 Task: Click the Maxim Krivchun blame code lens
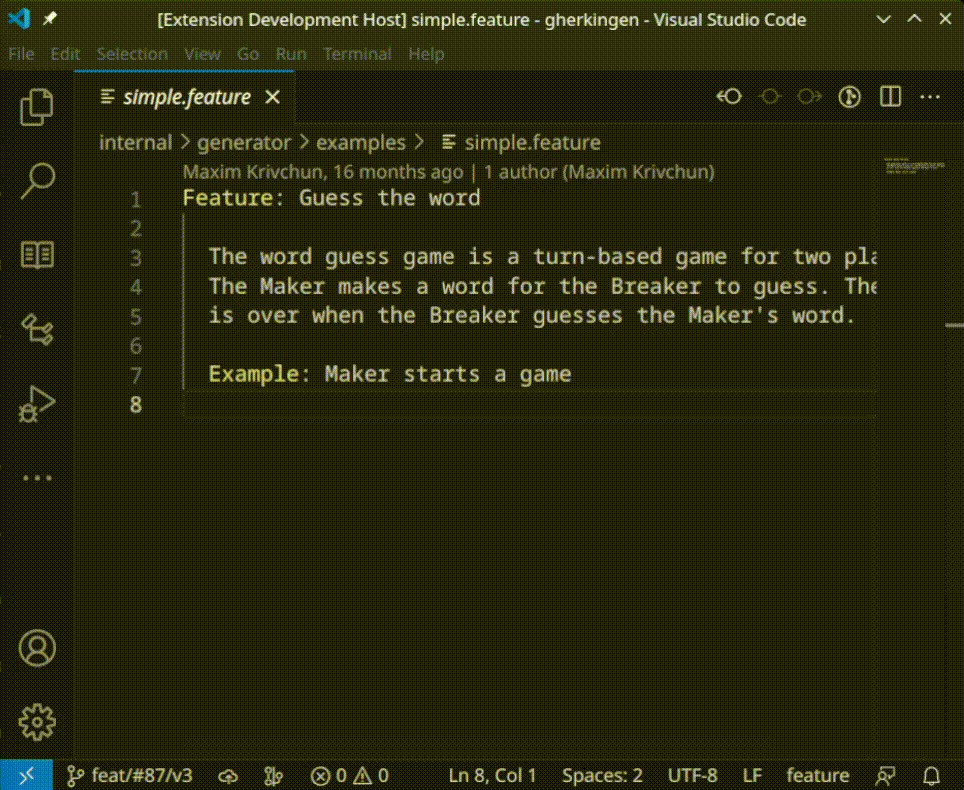(x=323, y=172)
